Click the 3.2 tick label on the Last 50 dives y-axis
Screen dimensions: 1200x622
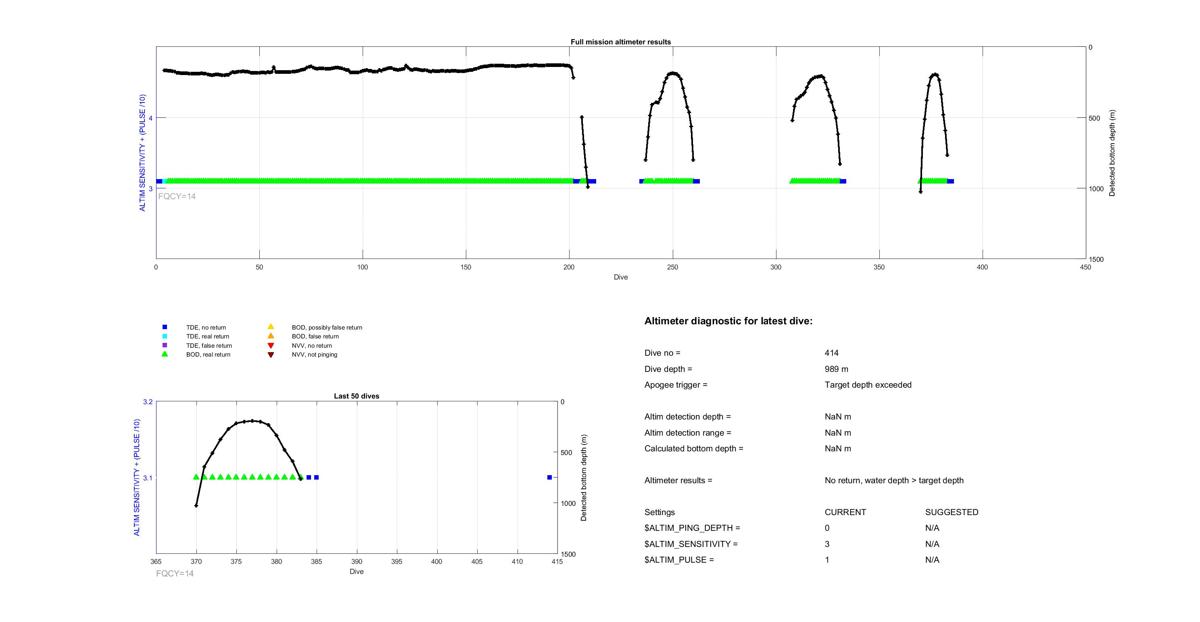coord(147,402)
